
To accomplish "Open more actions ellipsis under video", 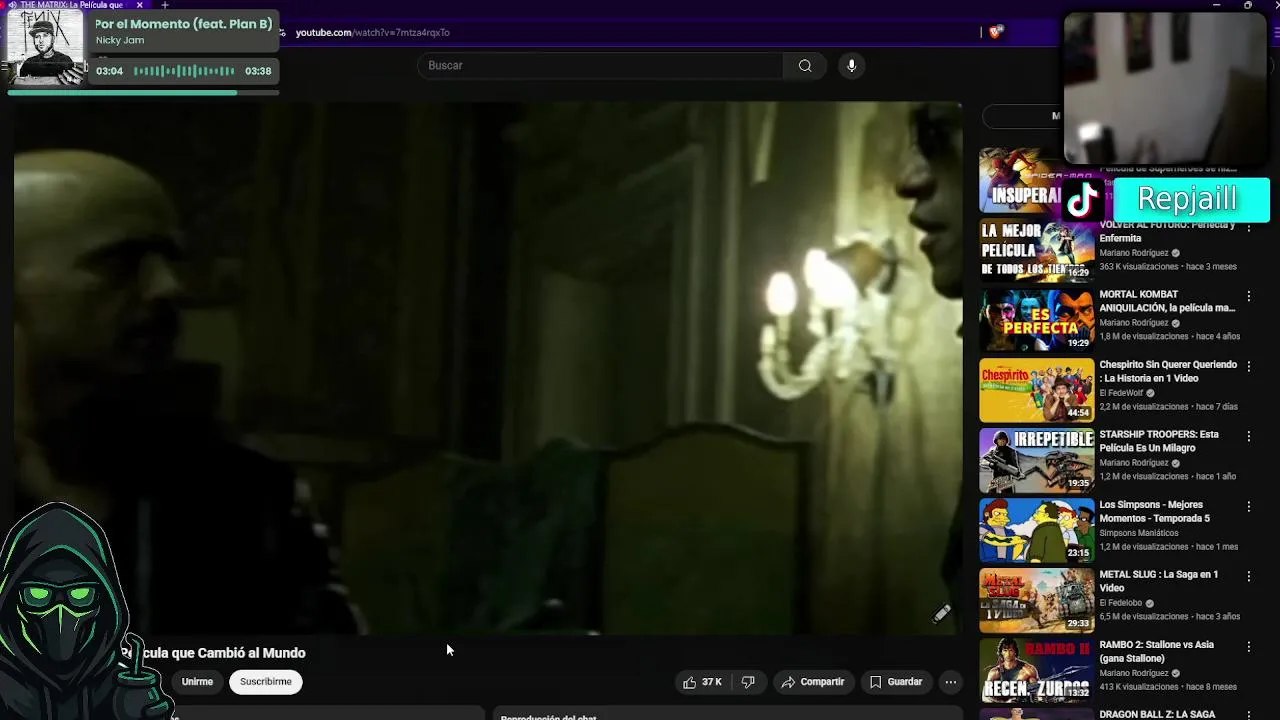I will pos(951,682).
